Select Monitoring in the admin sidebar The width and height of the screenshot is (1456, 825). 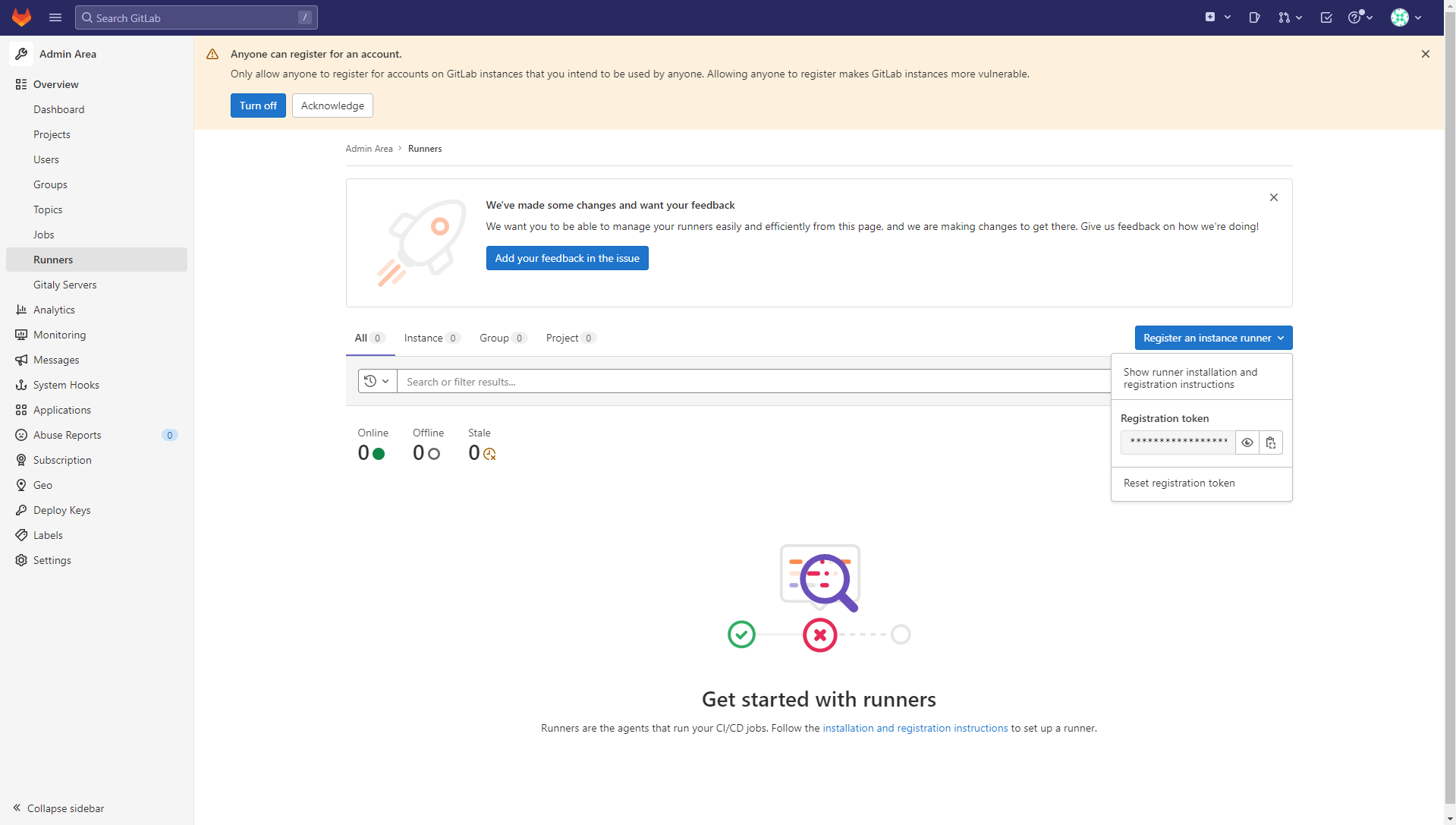60,335
